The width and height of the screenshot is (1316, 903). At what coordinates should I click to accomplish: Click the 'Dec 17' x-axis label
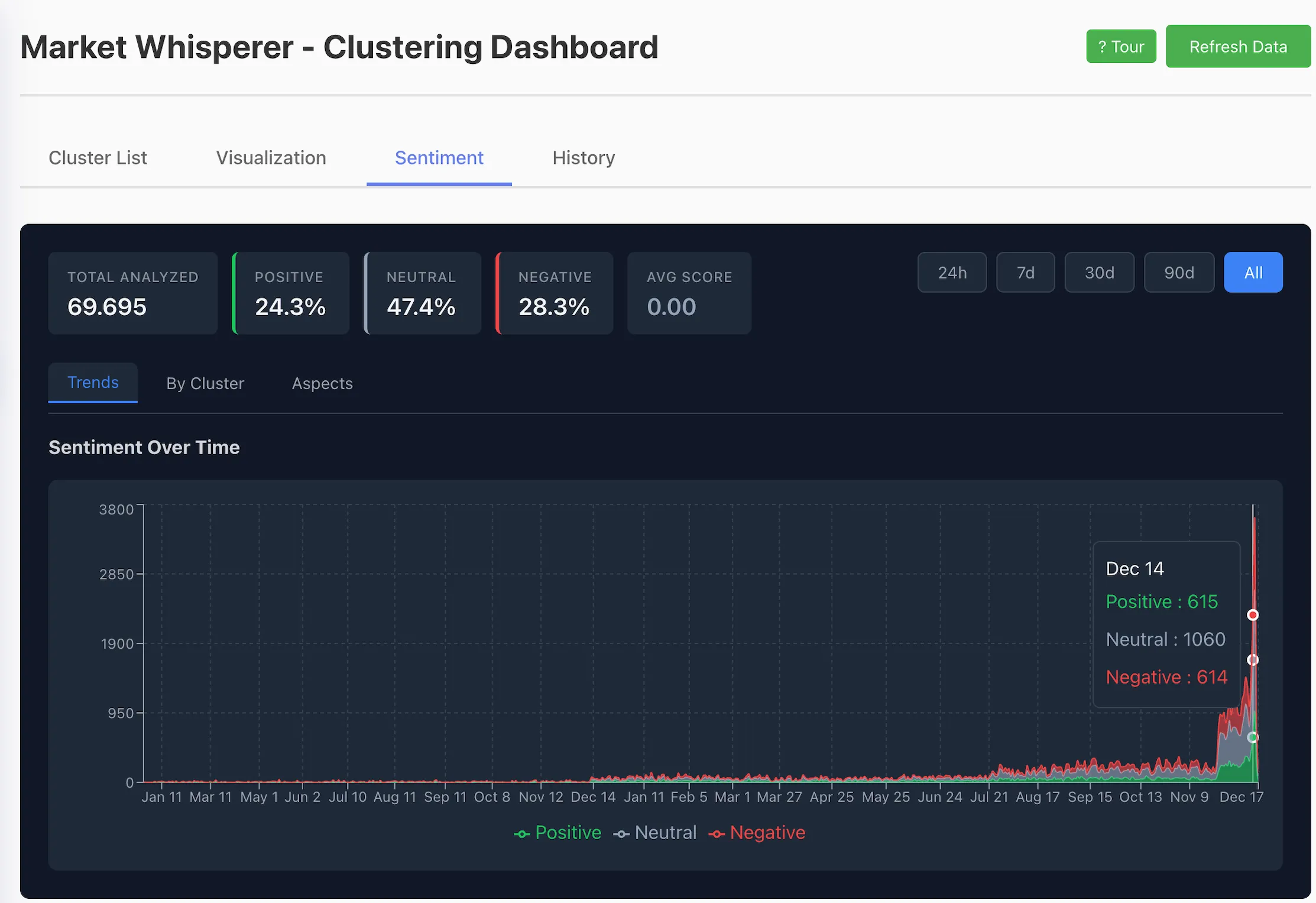pos(1242,797)
